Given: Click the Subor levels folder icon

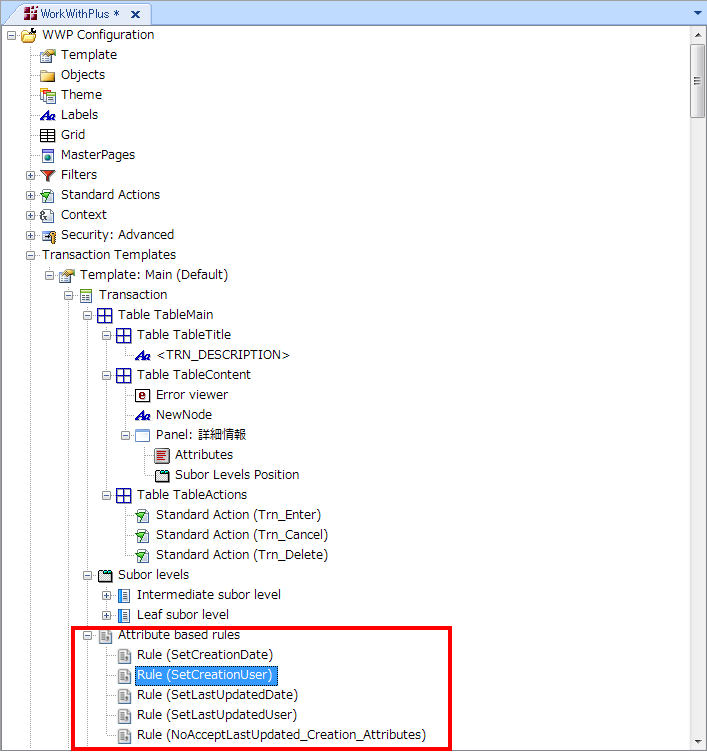Looking at the screenshot, I should coord(105,576).
